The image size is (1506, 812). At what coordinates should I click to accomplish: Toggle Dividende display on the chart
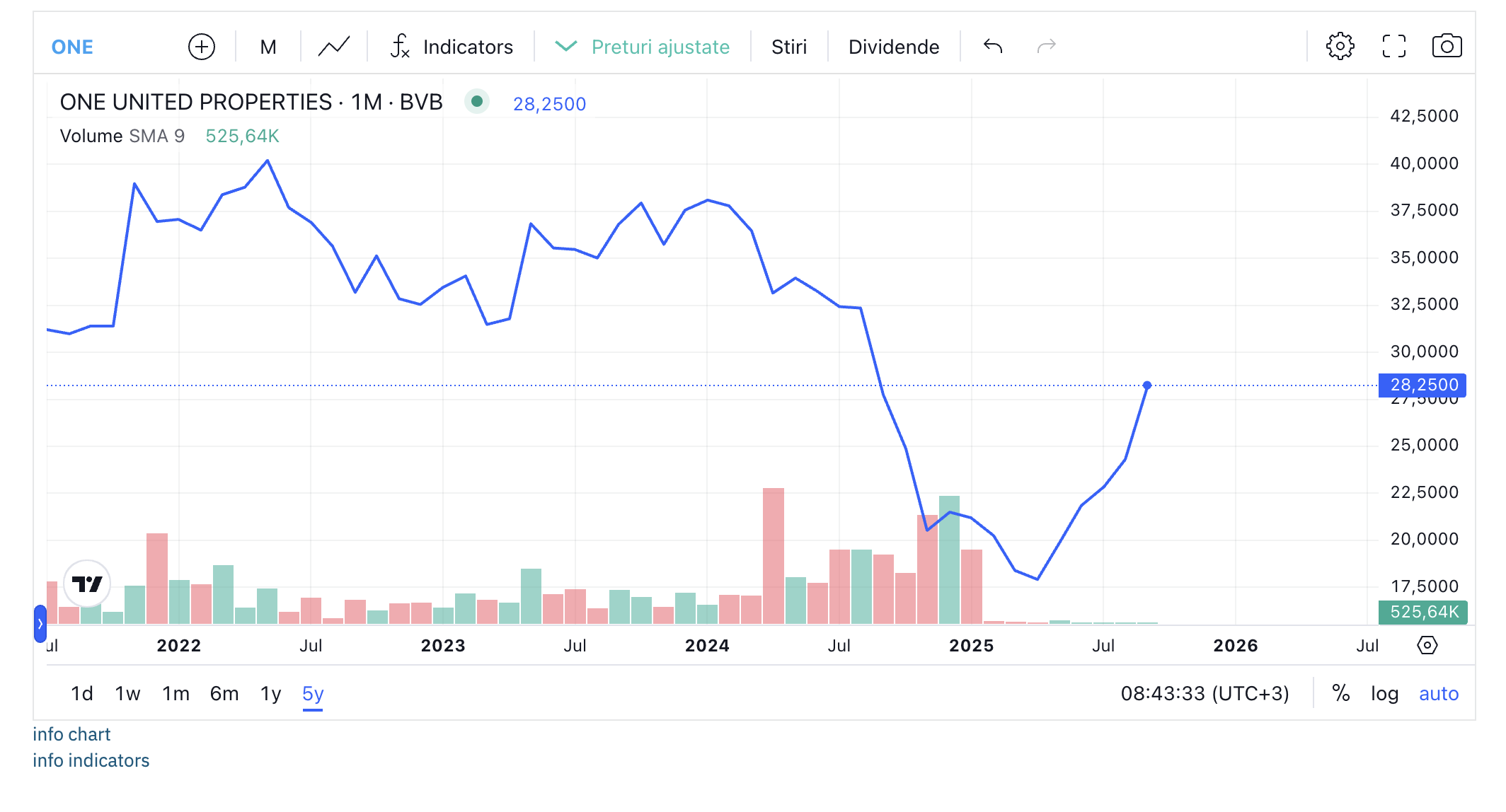(x=894, y=47)
